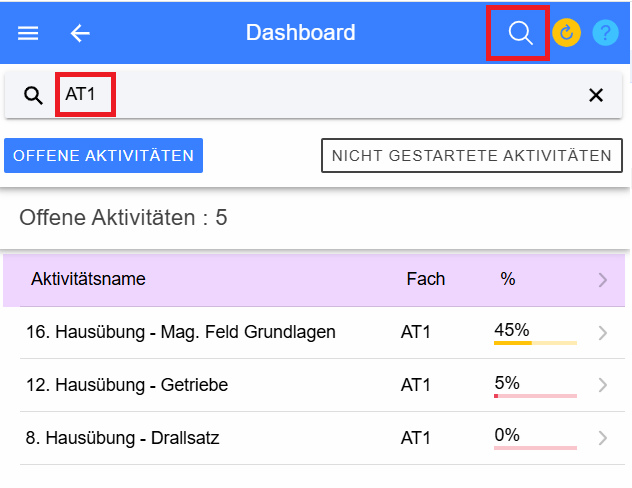Switch to Nicht gestartete Aktivitäten
632x488 pixels.
pos(471,155)
